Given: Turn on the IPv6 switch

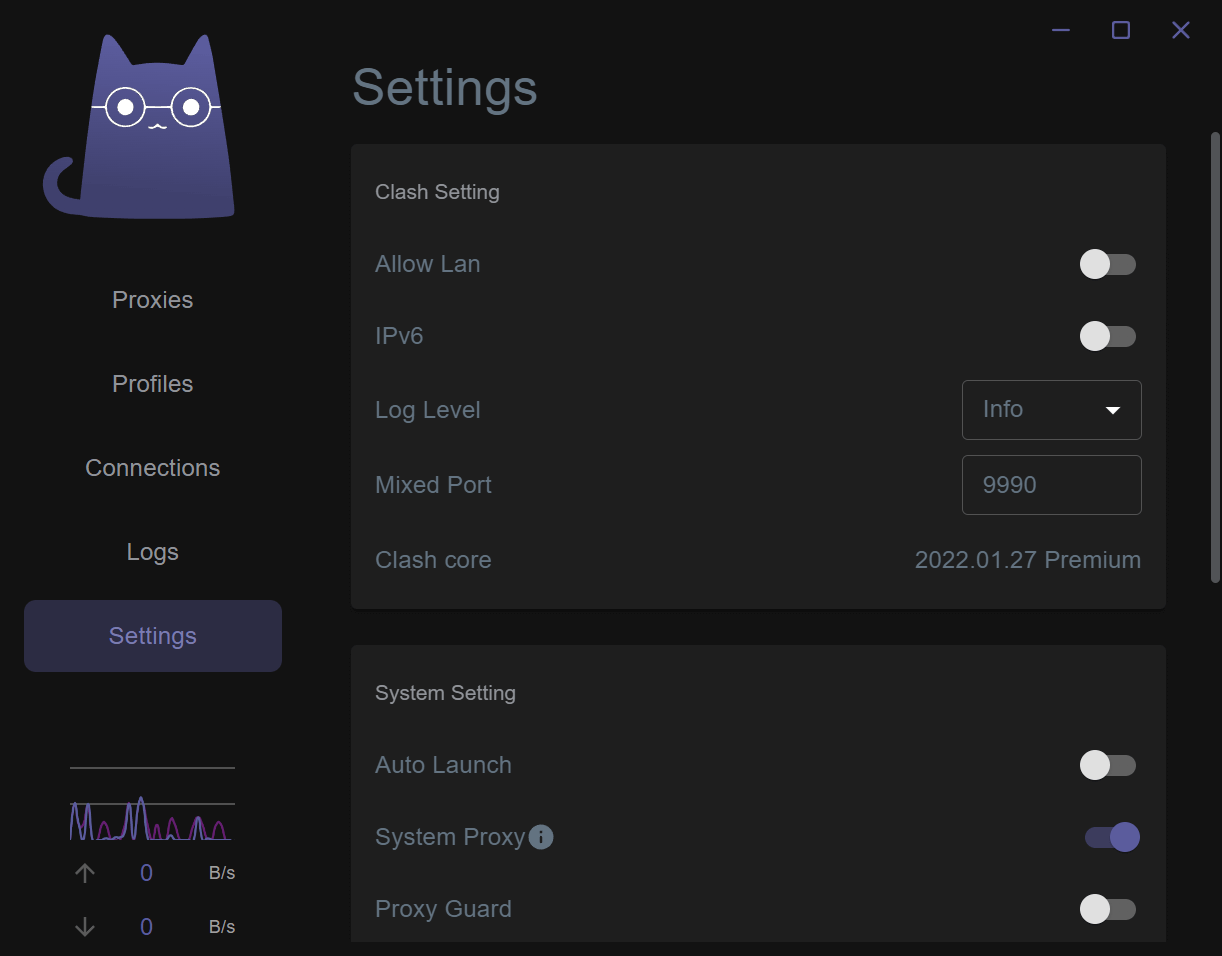Looking at the screenshot, I should point(1108,336).
